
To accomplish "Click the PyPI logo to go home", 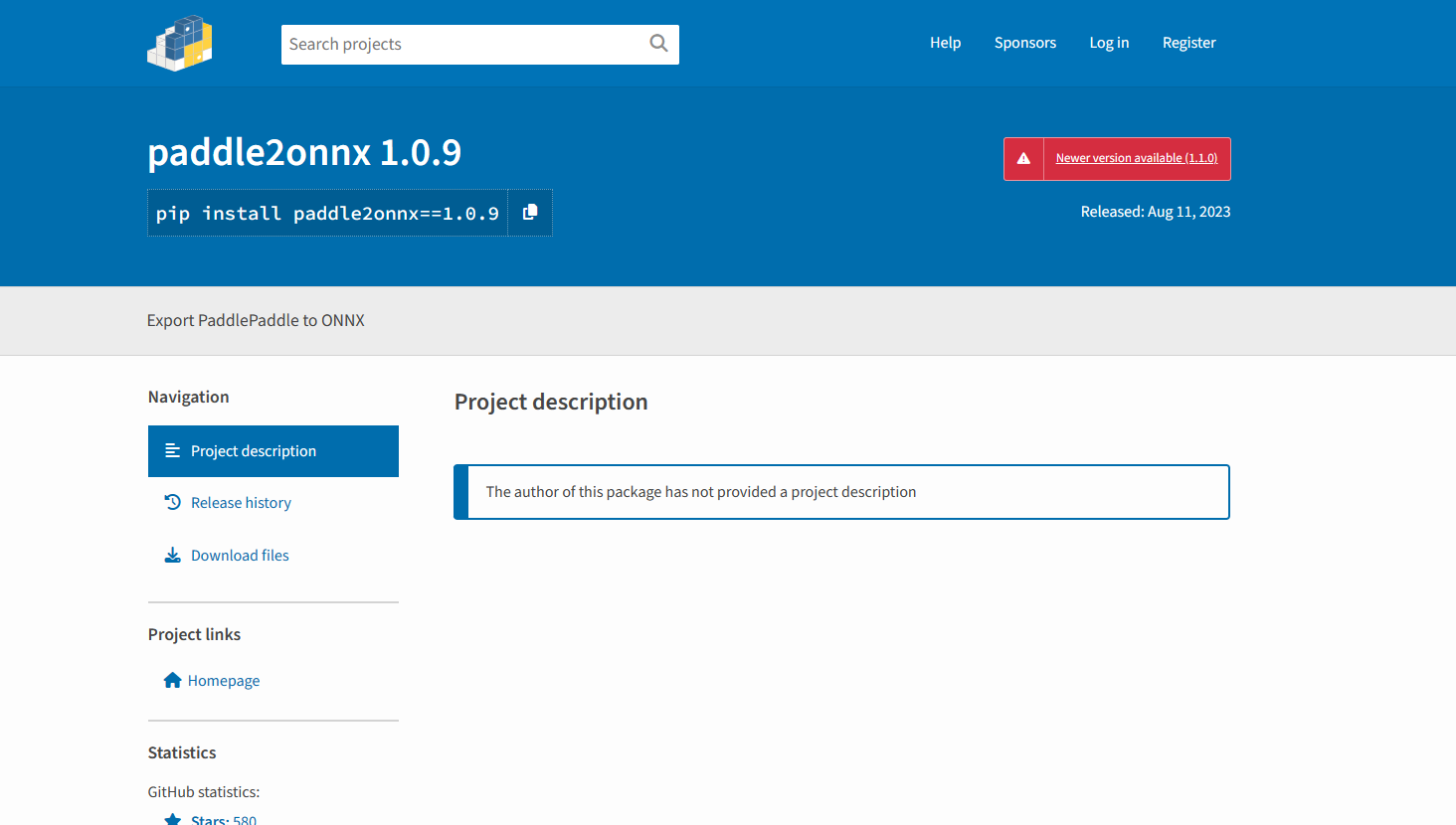I will 180,42.
